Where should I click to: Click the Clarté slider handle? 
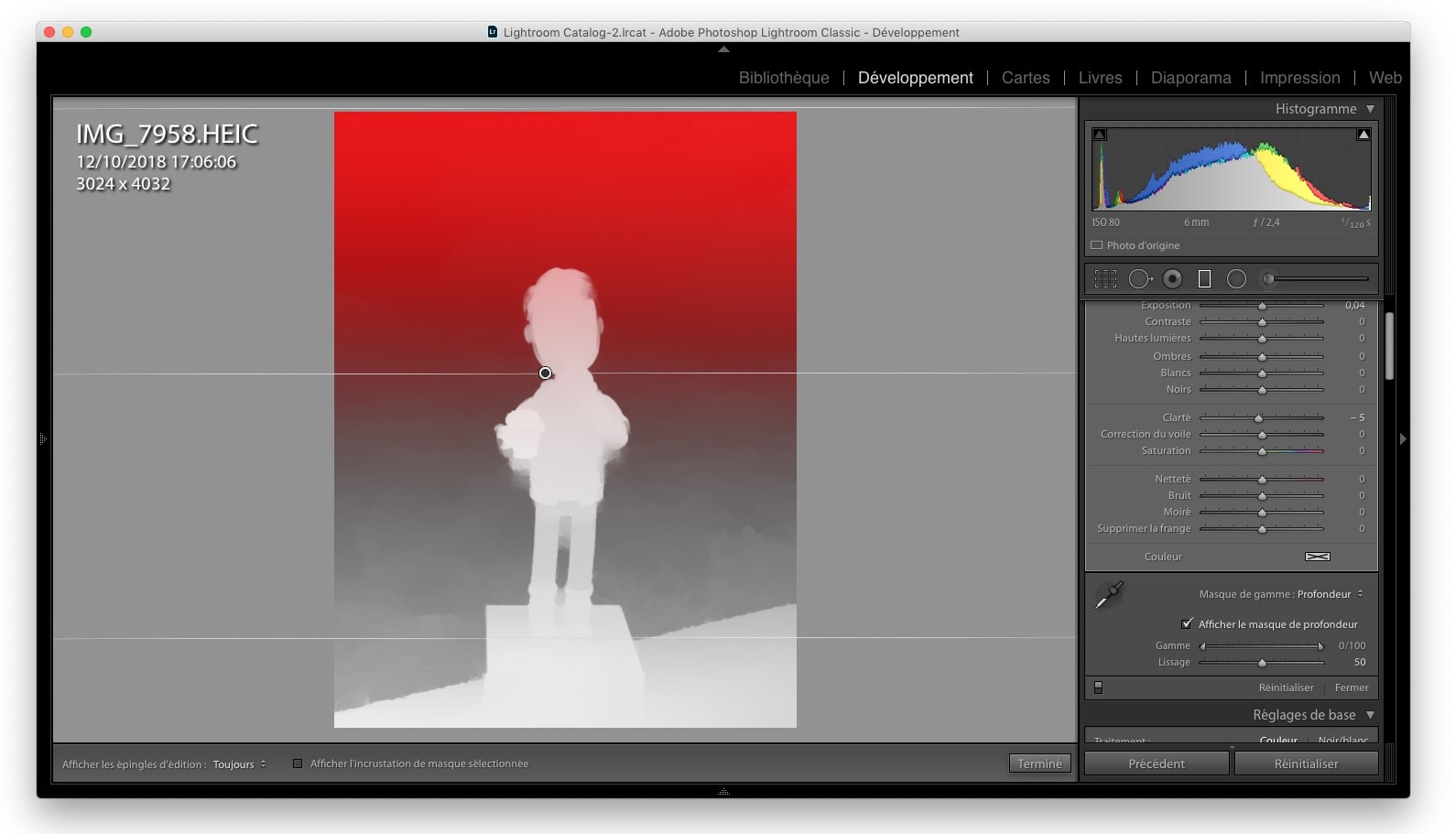(1258, 418)
